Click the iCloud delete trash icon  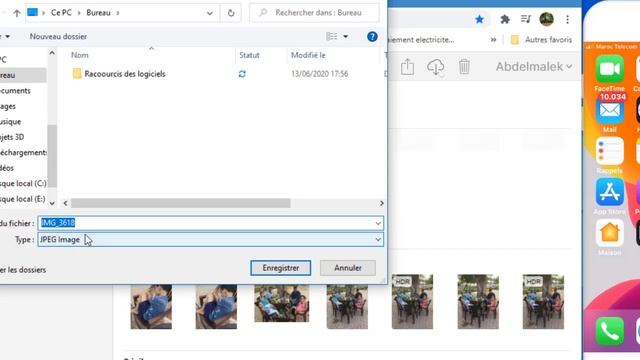[x=464, y=67]
